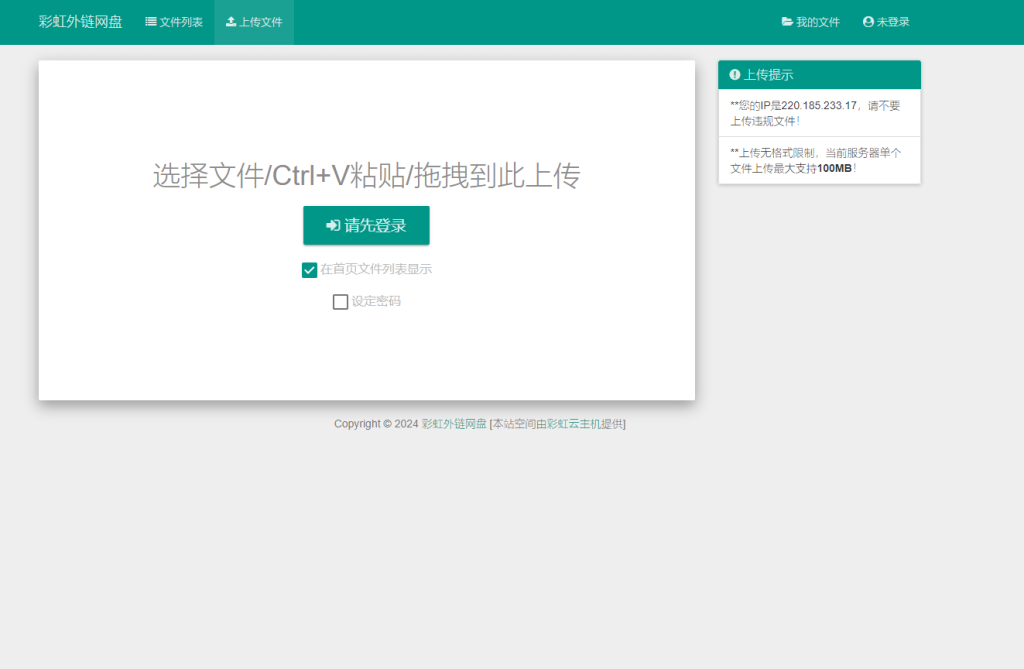Image resolution: width=1024 pixels, height=669 pixels.
Task: Click the 选择文件/Ctrl+V粘贴/拖拽到此上传 heading
Action: pos(366,176)
